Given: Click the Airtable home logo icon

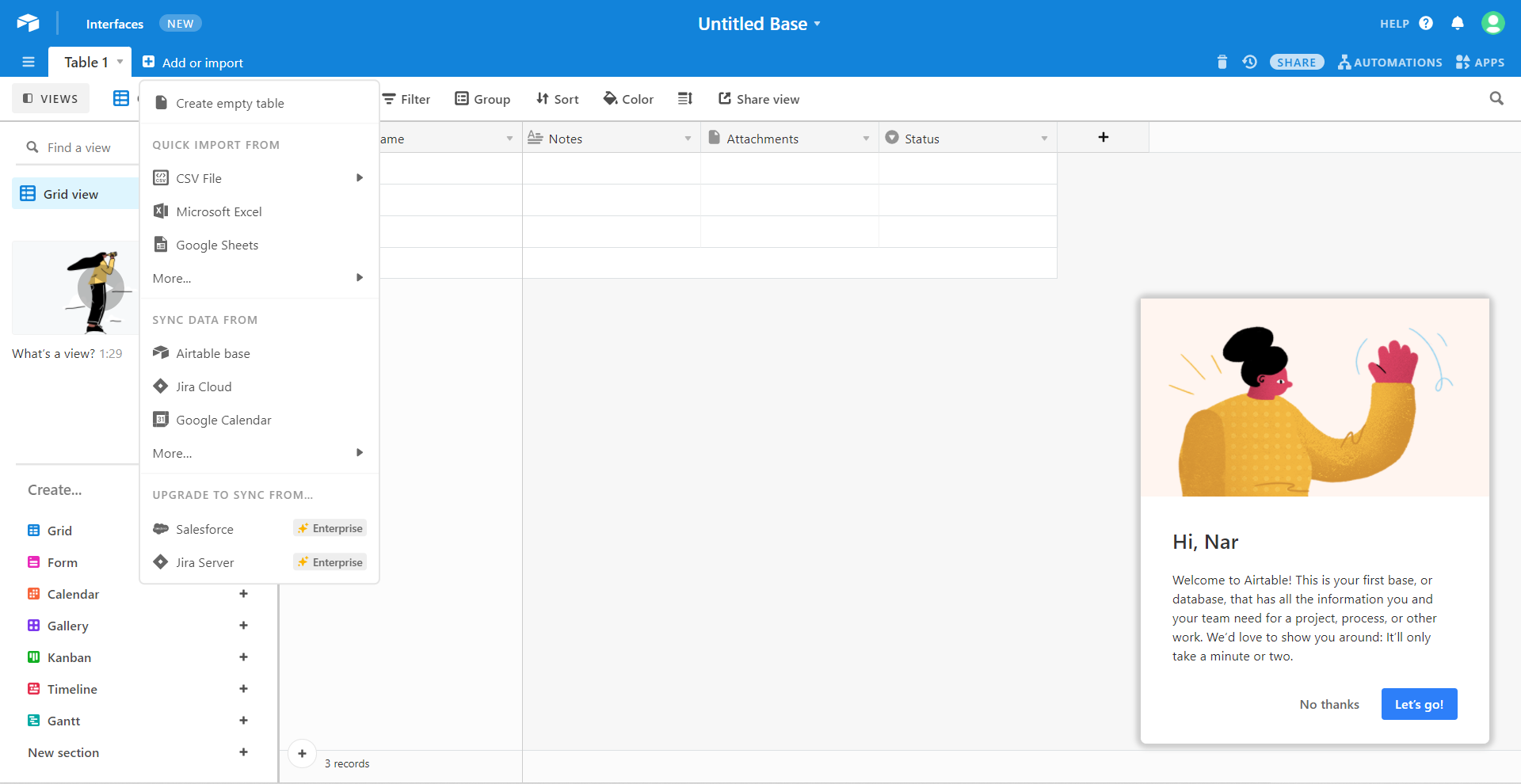Looking at the screenshot, I should pyautogui.click(x=28, y=23).
